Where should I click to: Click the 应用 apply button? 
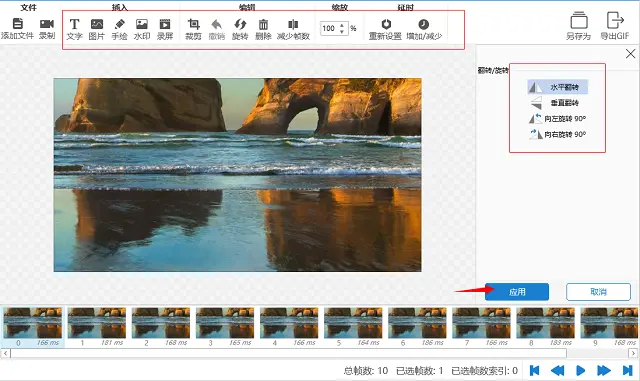click(x=517, y=292)
